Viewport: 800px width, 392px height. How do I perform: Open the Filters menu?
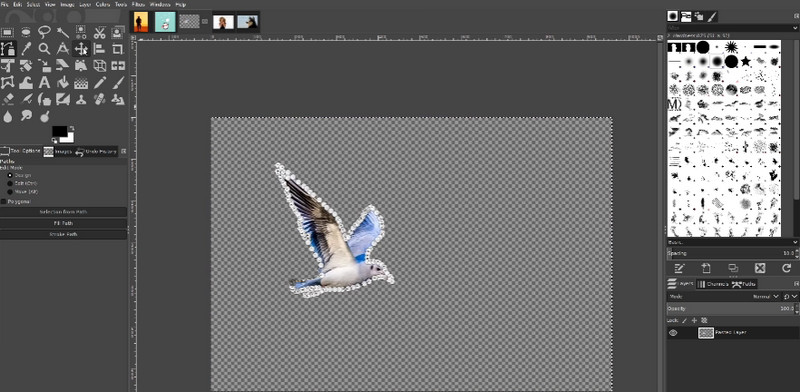(138, 4)
